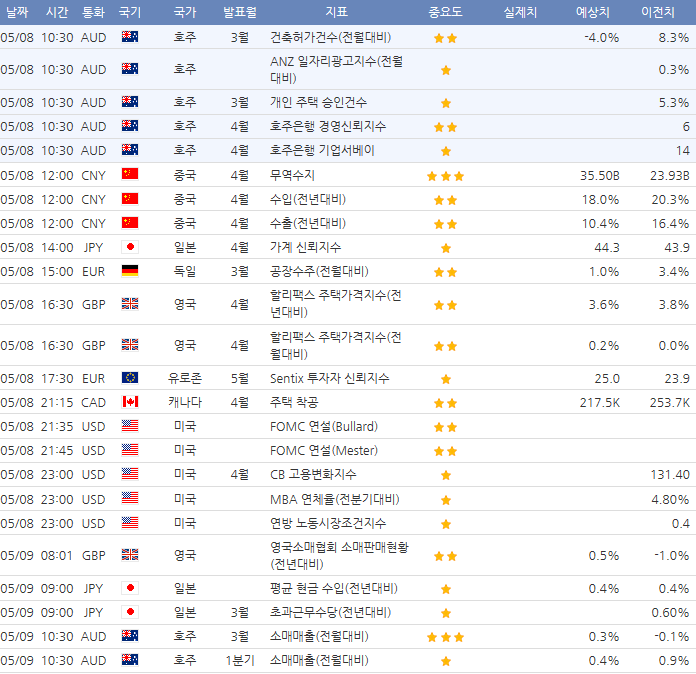
Task: Select the 가계 신뢰지수 indicator name
Action: coord(305,247)
